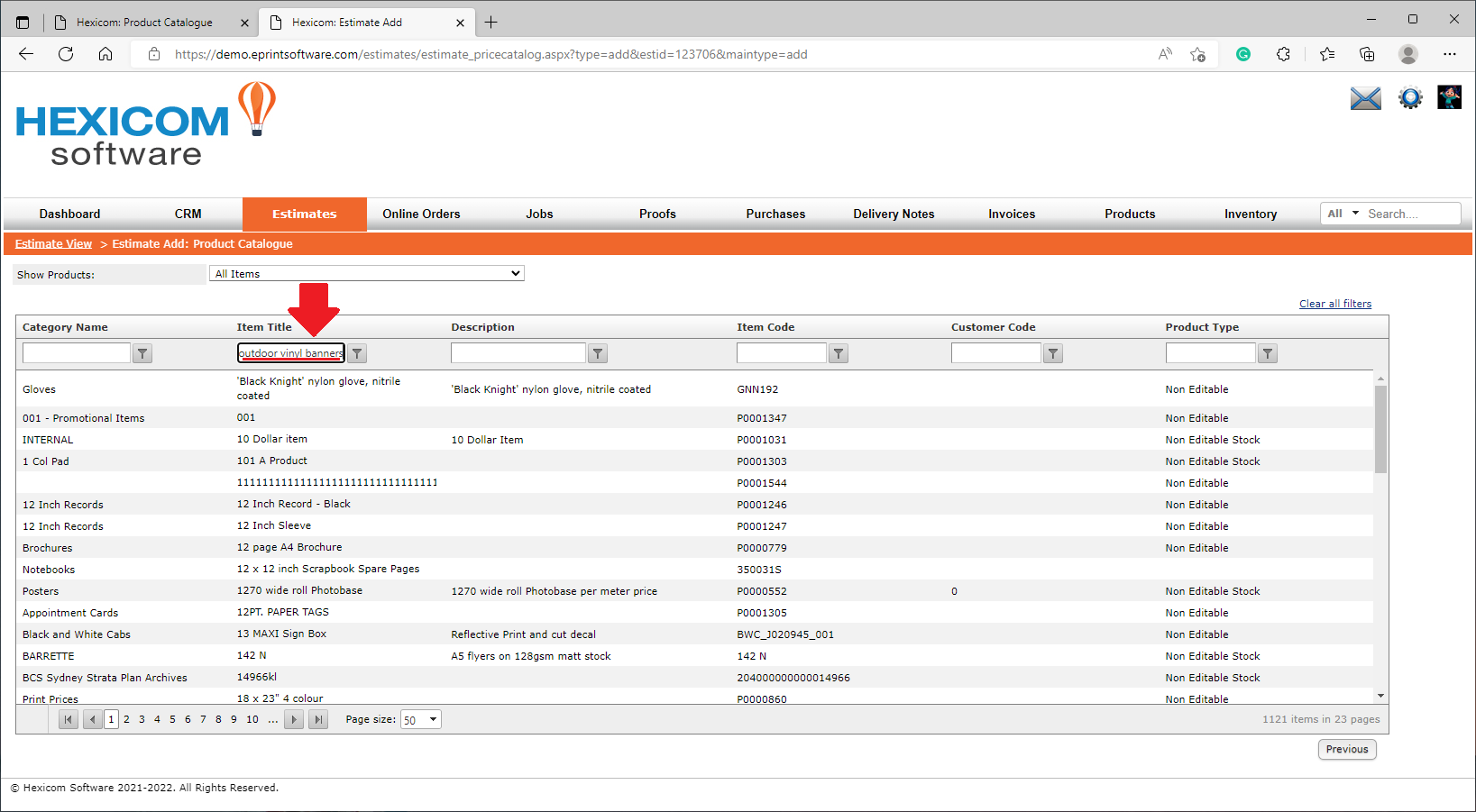Expand the Show Products dropdown
The width and height of the screenshot is (1476, 812).
point(366,273)
